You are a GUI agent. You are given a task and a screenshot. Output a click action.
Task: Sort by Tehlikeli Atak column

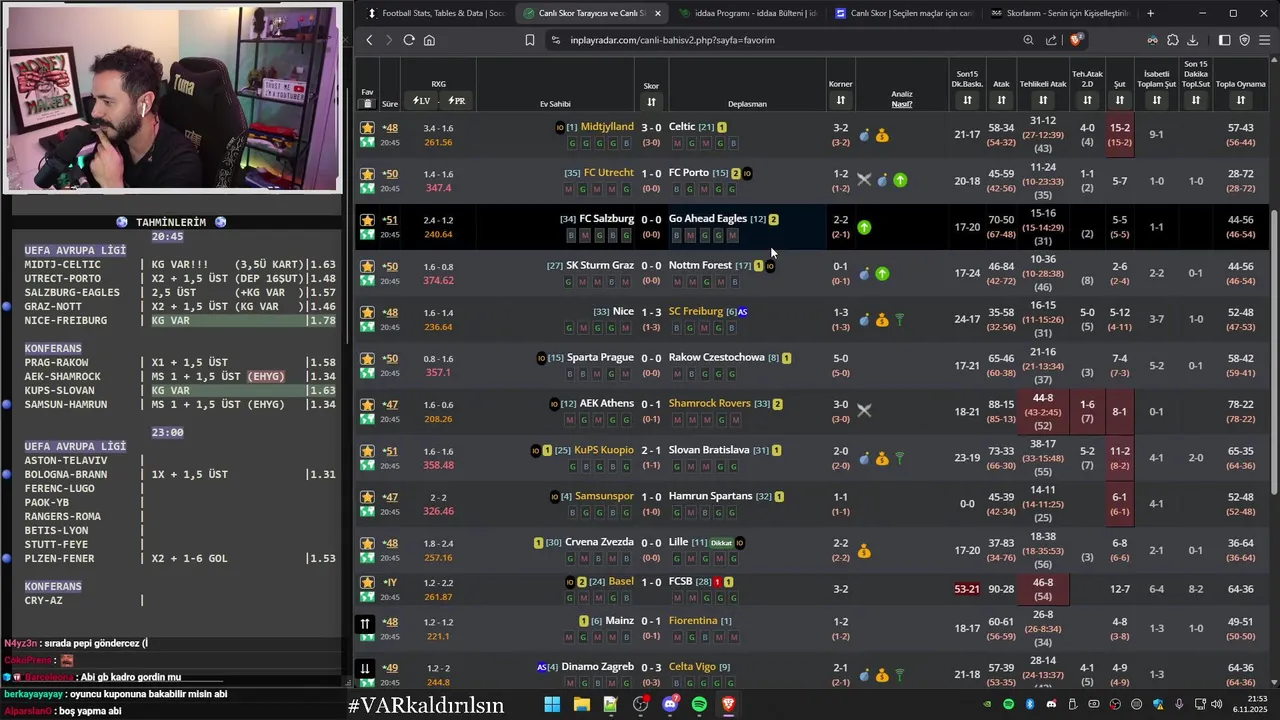(x=1043, y=100)
